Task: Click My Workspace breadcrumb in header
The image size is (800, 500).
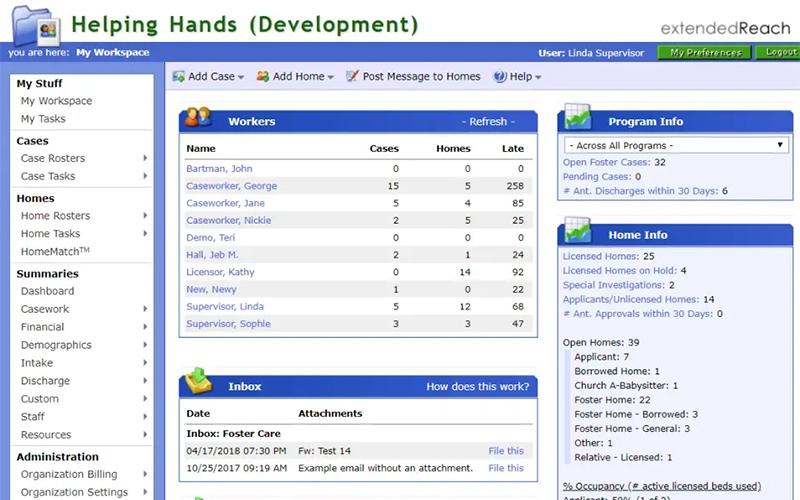Action: 113,53
